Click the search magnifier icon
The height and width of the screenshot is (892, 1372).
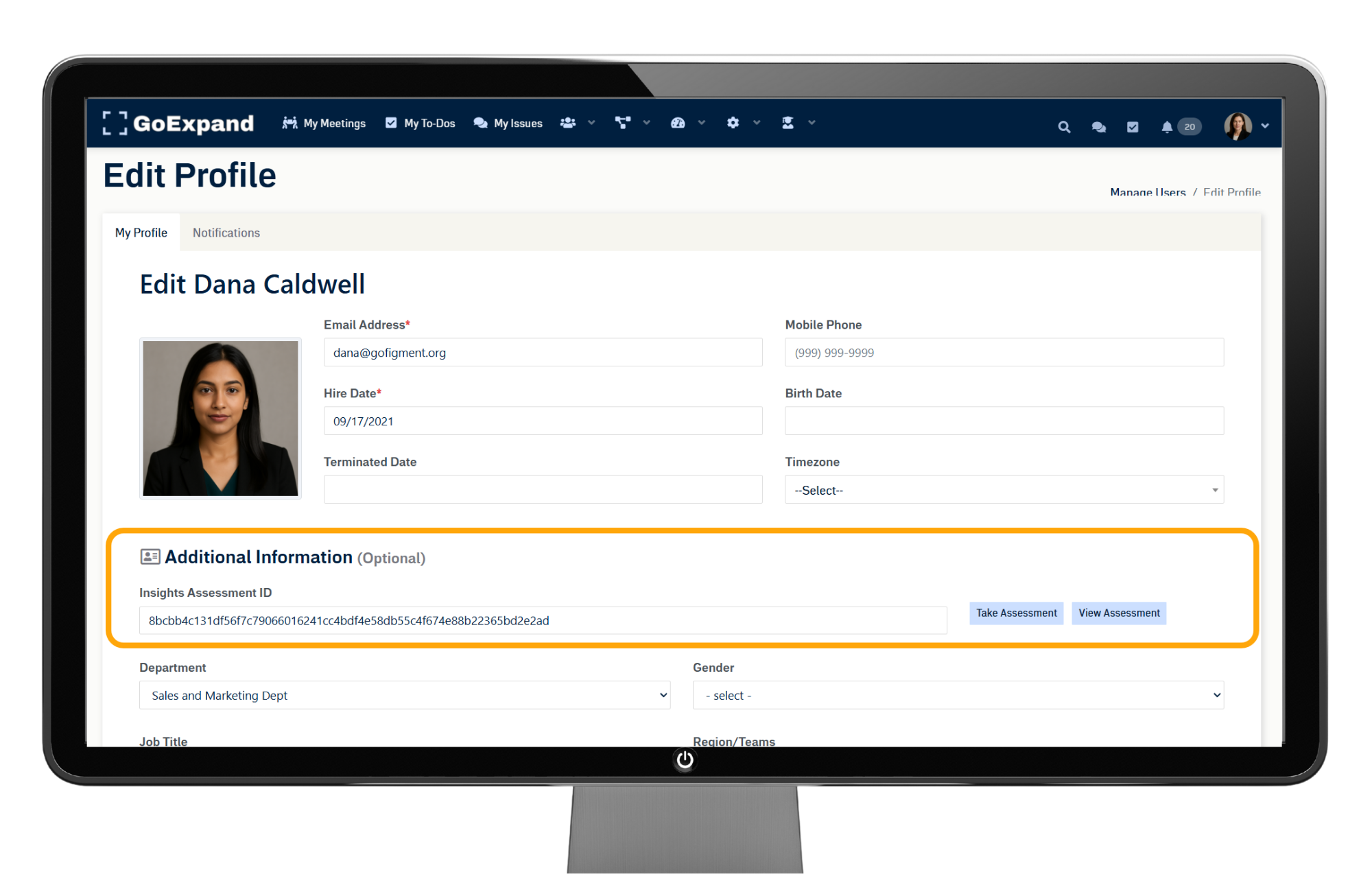[1064, 127]
